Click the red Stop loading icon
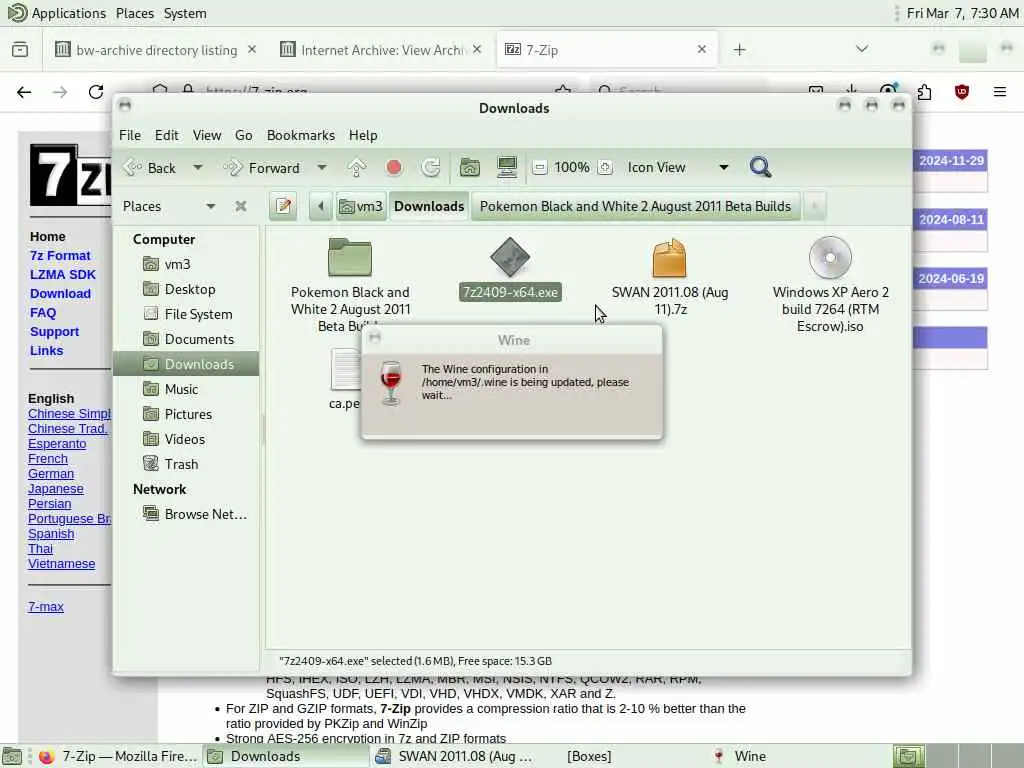 point(394,168)
